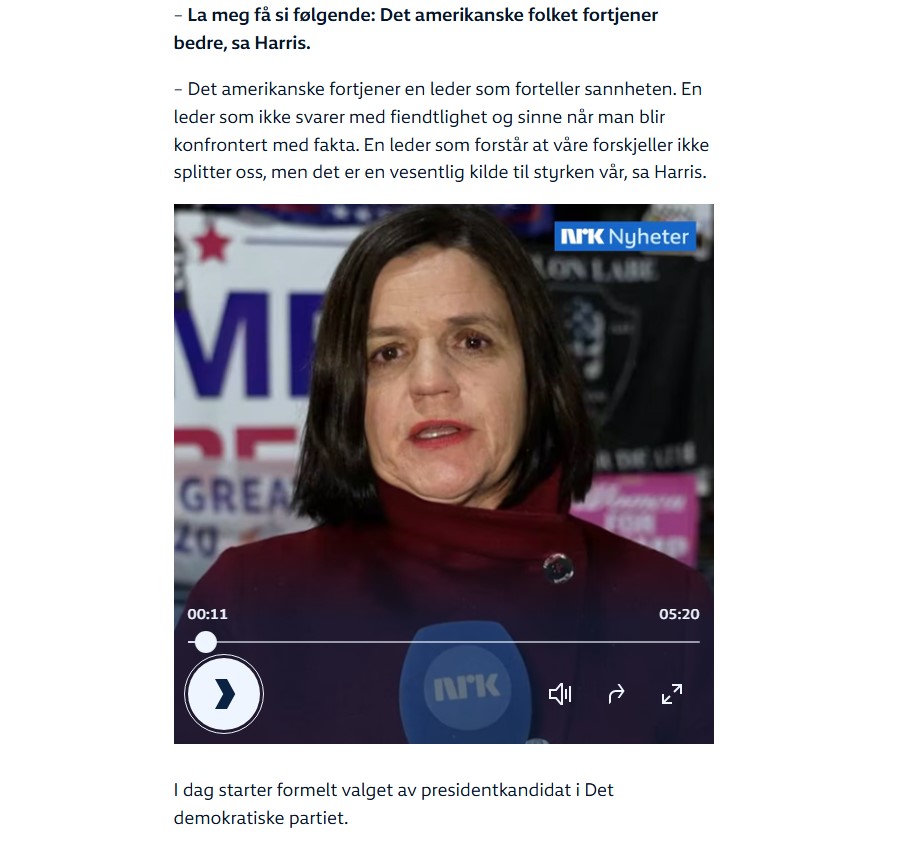Play the NRK Nyheter video
901x851 pixels.
point(224,694)
